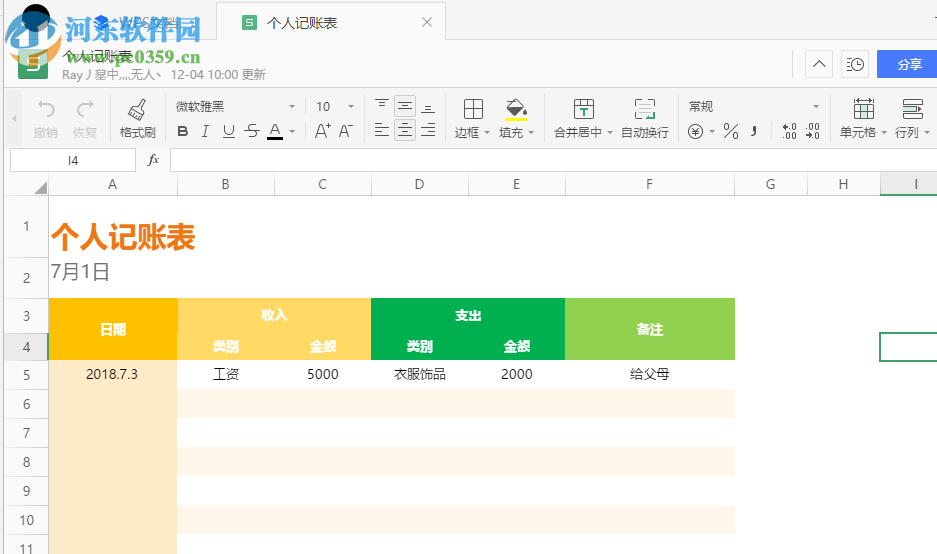Apply percent style format
This screenshot has height=554, width=937.
731,131
